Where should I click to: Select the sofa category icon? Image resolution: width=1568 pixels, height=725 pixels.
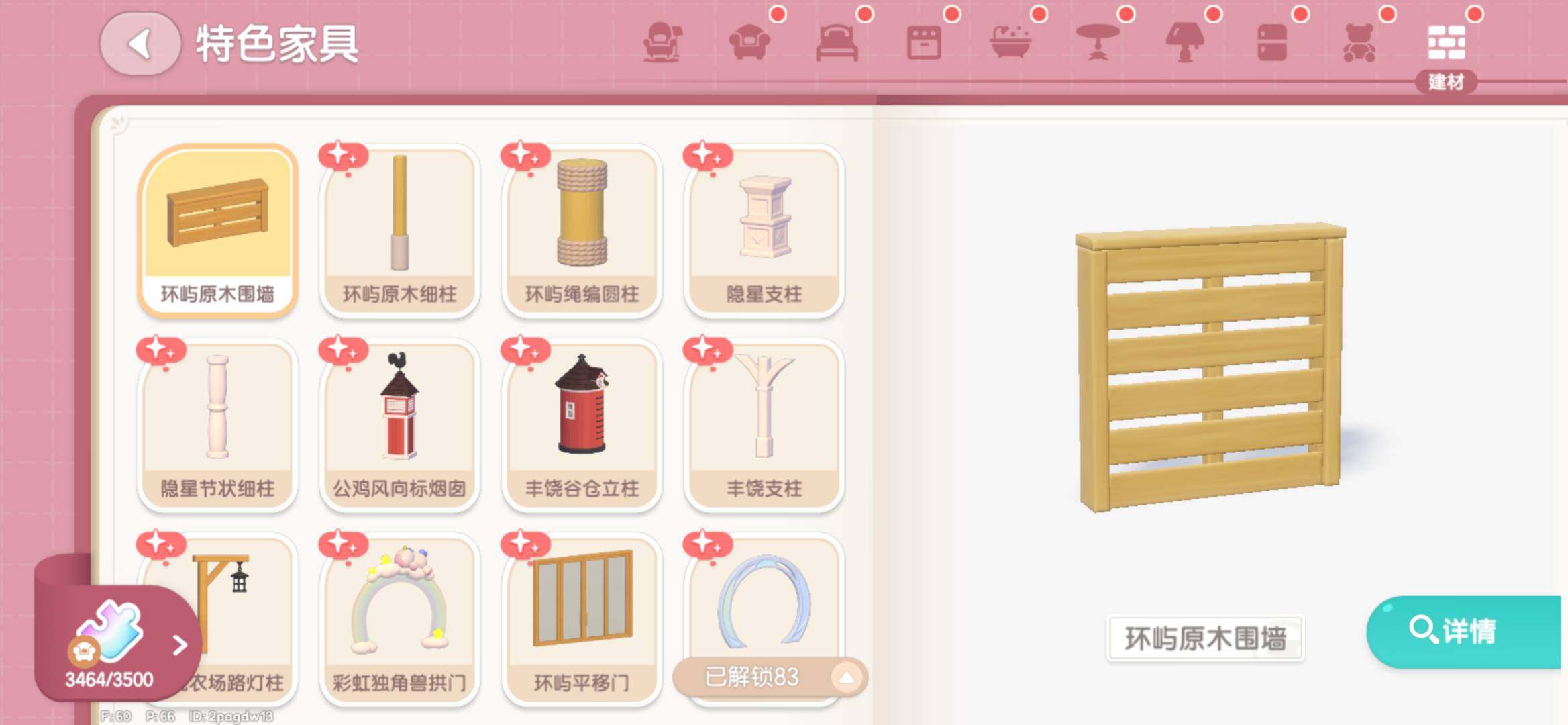coord(749,43)
